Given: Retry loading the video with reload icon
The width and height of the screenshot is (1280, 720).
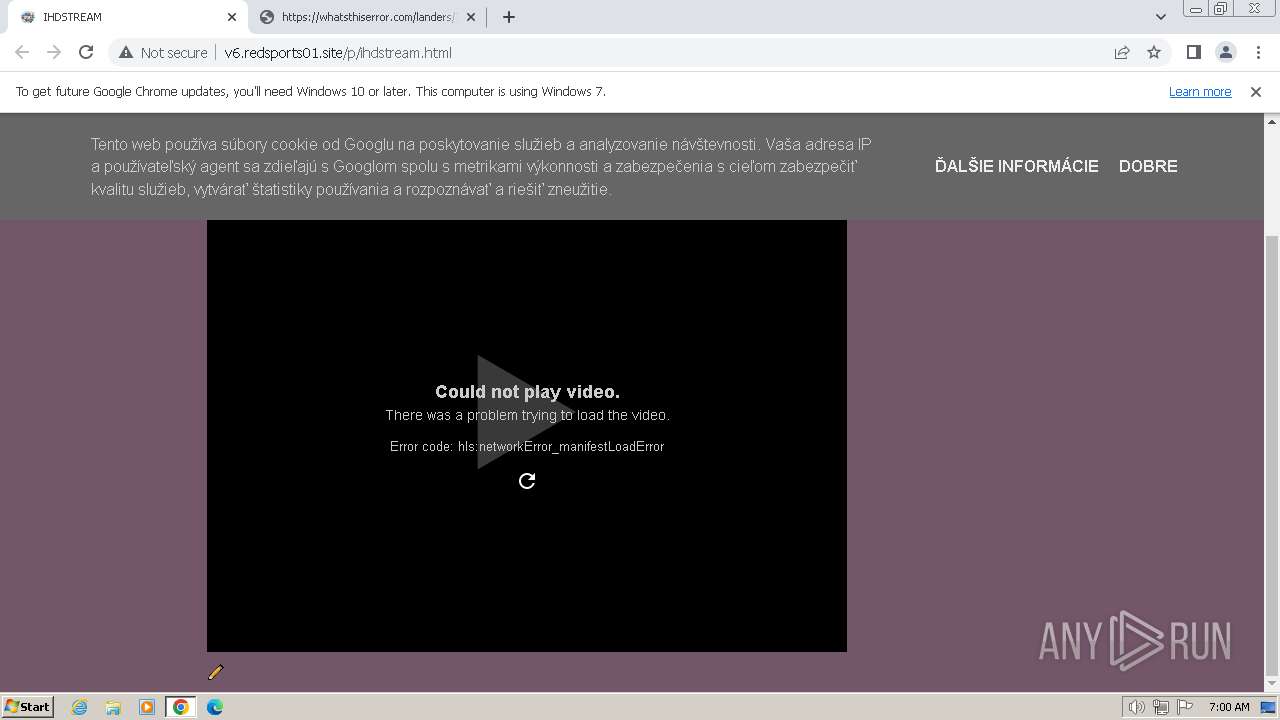Looking at the screenshot, I should (527, 481).
